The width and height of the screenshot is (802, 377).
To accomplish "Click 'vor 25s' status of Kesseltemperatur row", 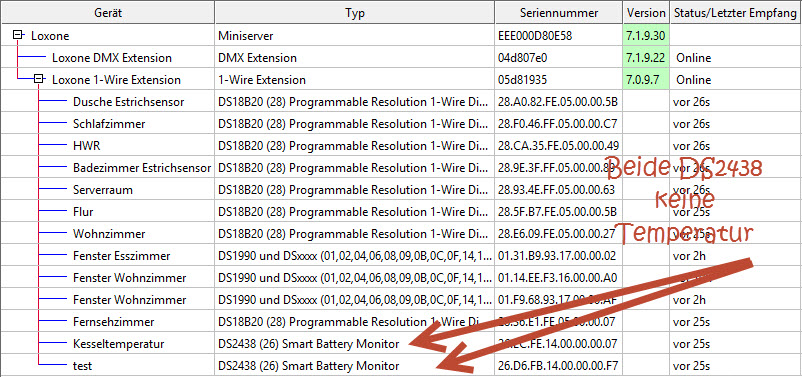I will [x=692, y=344].
